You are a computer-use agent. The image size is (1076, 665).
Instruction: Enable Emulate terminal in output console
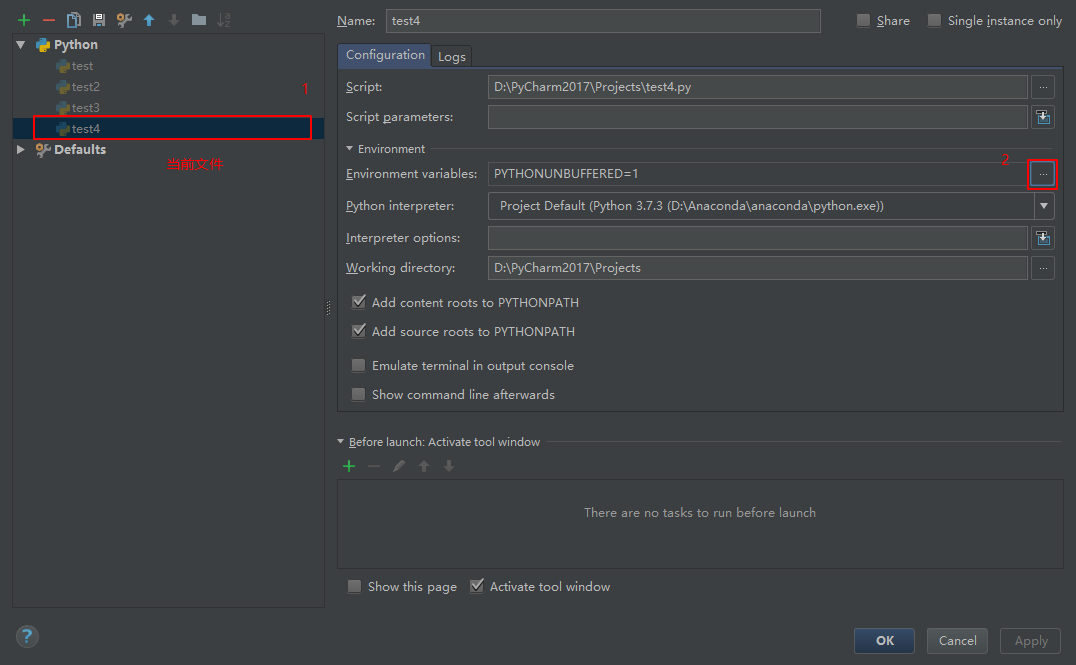(358, 365)
